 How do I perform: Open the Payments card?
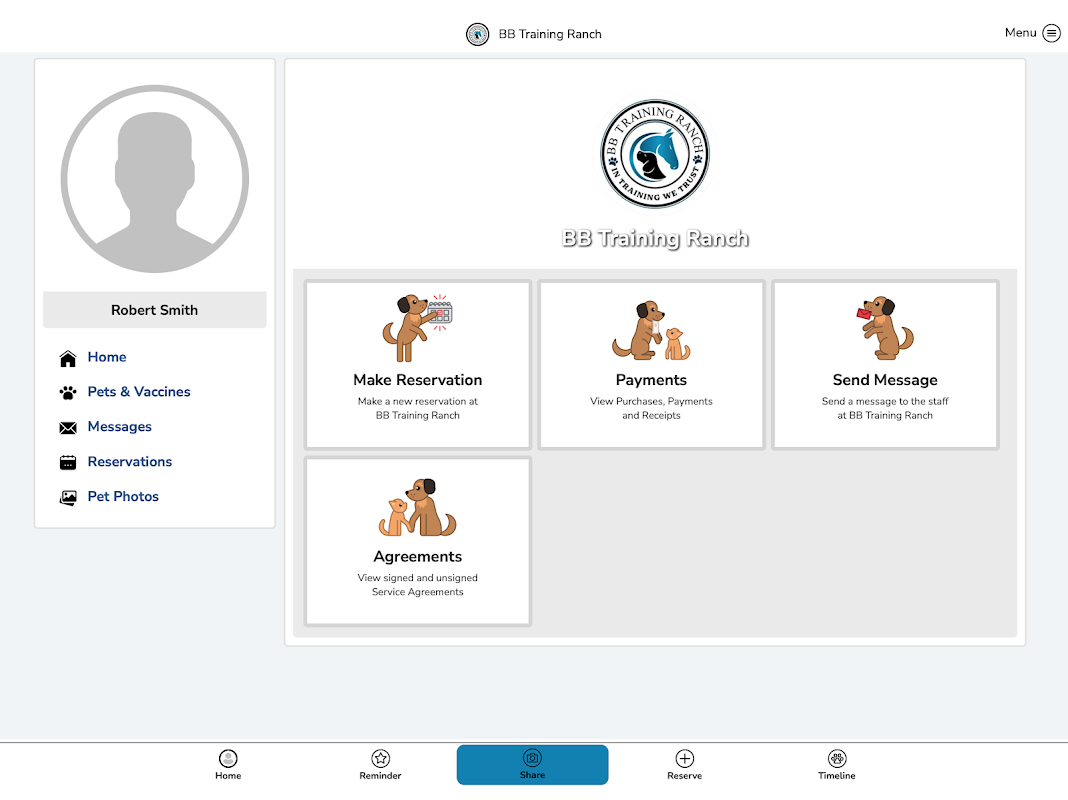(x=651, y=364)
